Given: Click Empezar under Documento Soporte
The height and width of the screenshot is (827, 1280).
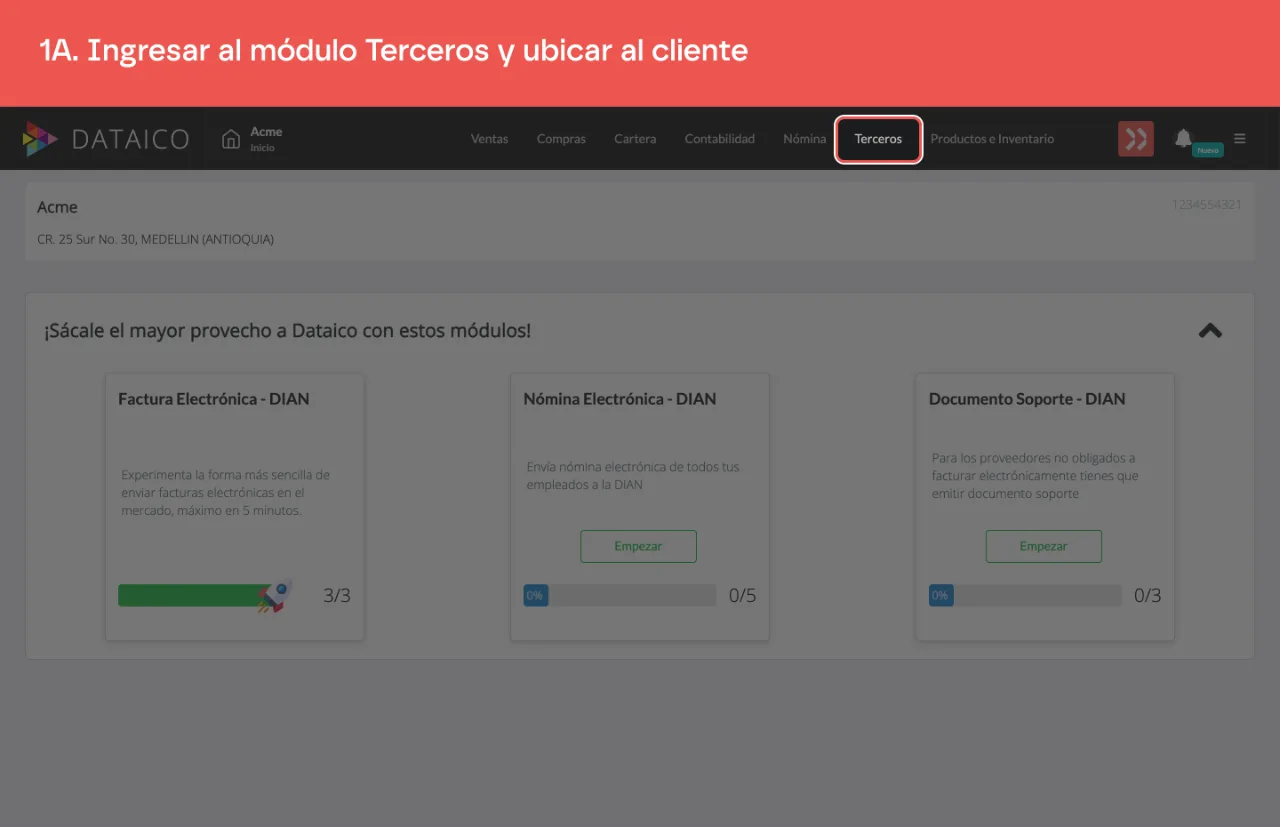Looking at the screenshot, I should pyautogui.click(x=1044, y=546).
